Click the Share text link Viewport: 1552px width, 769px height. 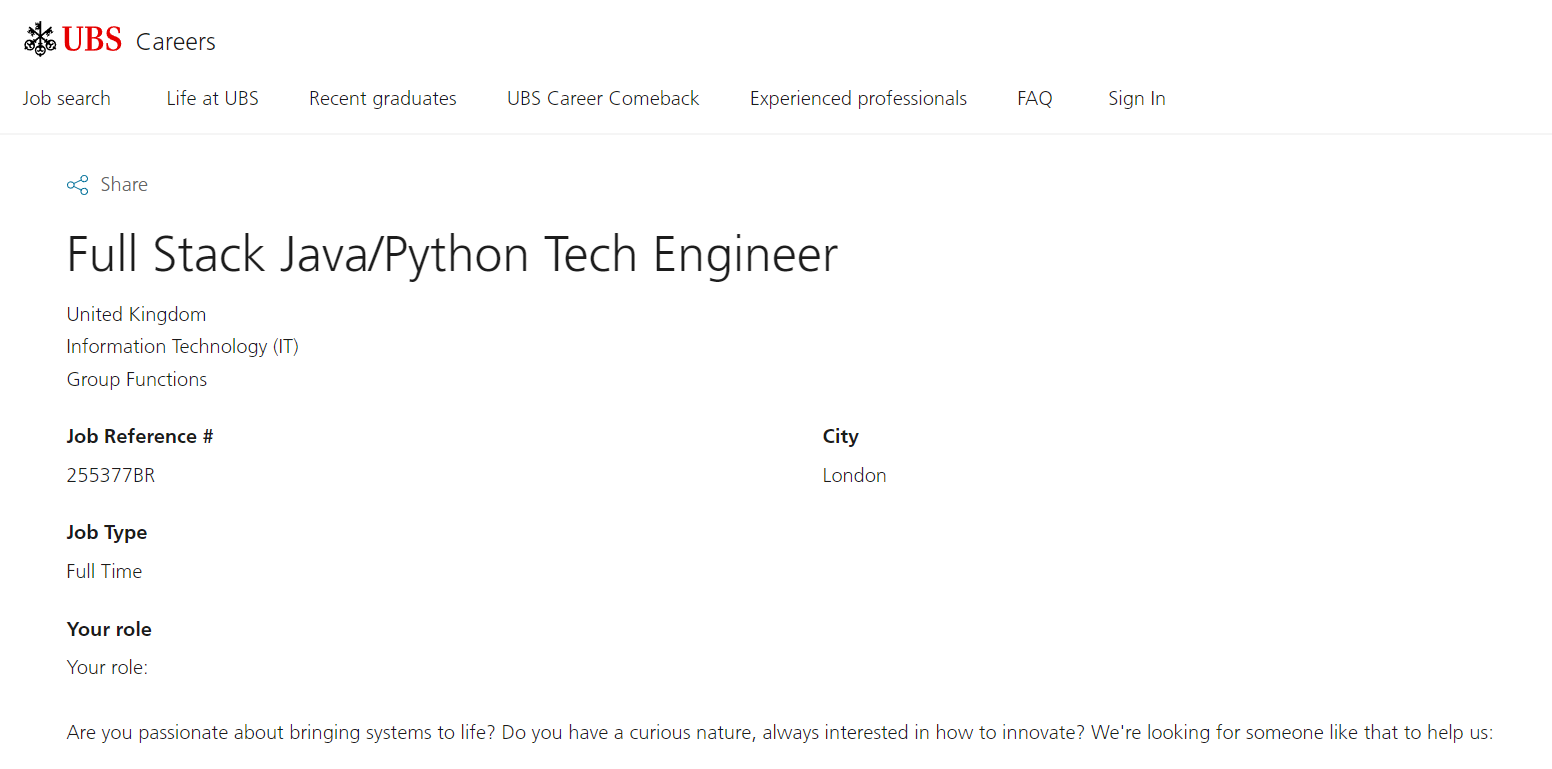[x=124, y=185]
